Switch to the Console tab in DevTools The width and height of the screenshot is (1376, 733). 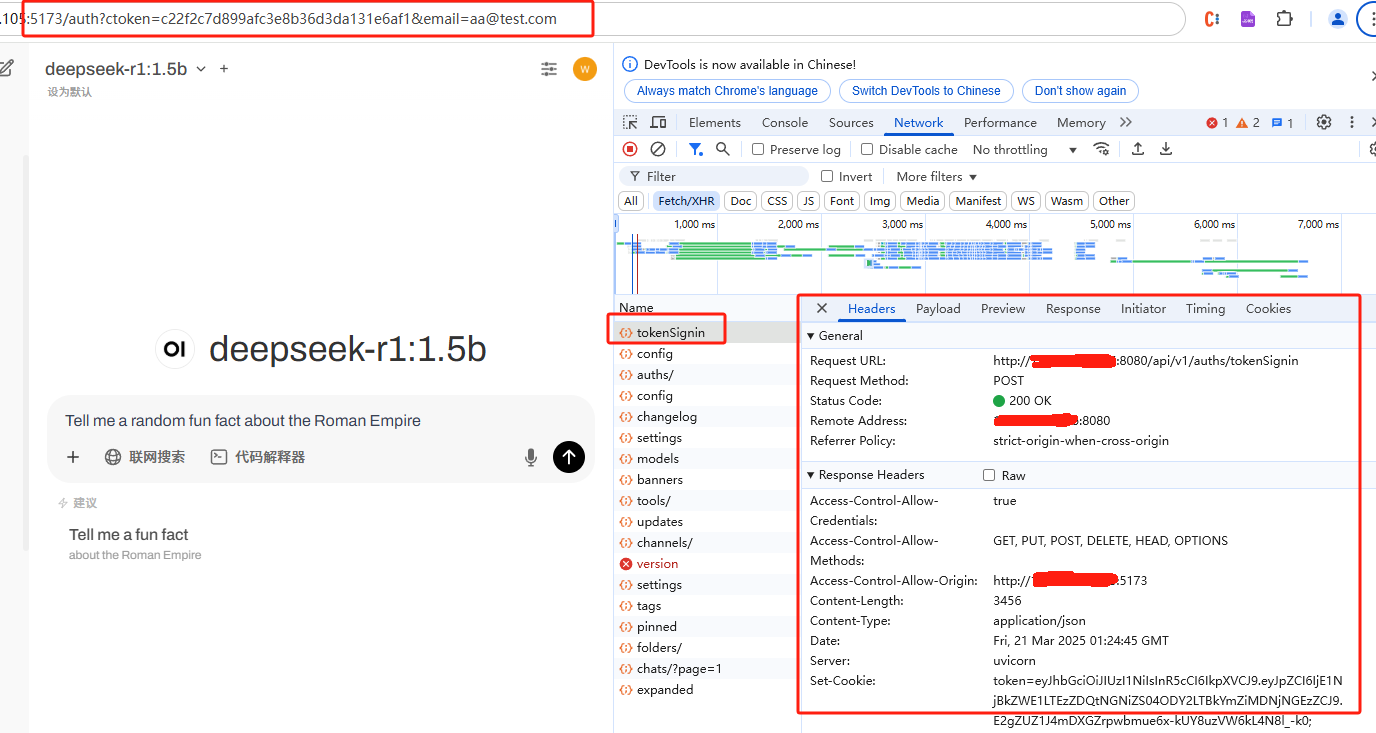pyautogui.click(x=784, y=121)
